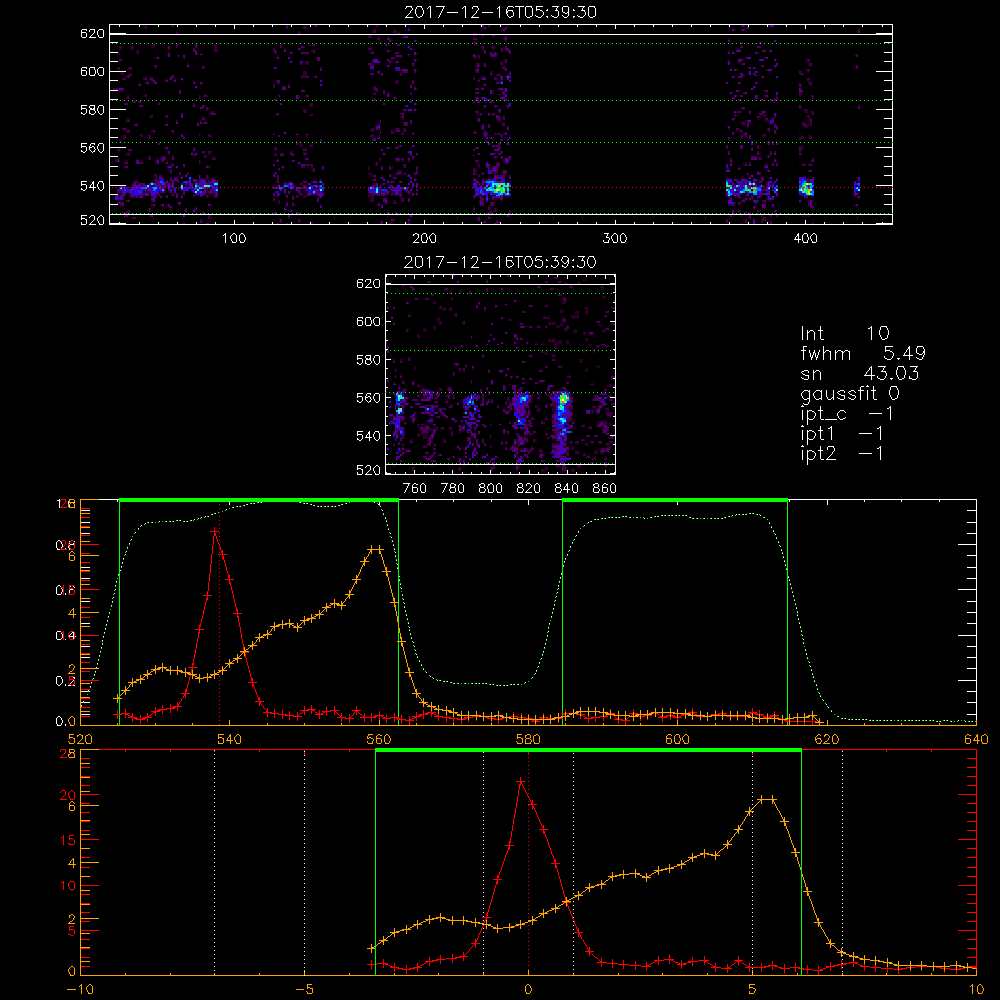1000x1000 pixels.
Task: Click x-axis label -5 of bottom plot
Action: click(x=304, y=990)
